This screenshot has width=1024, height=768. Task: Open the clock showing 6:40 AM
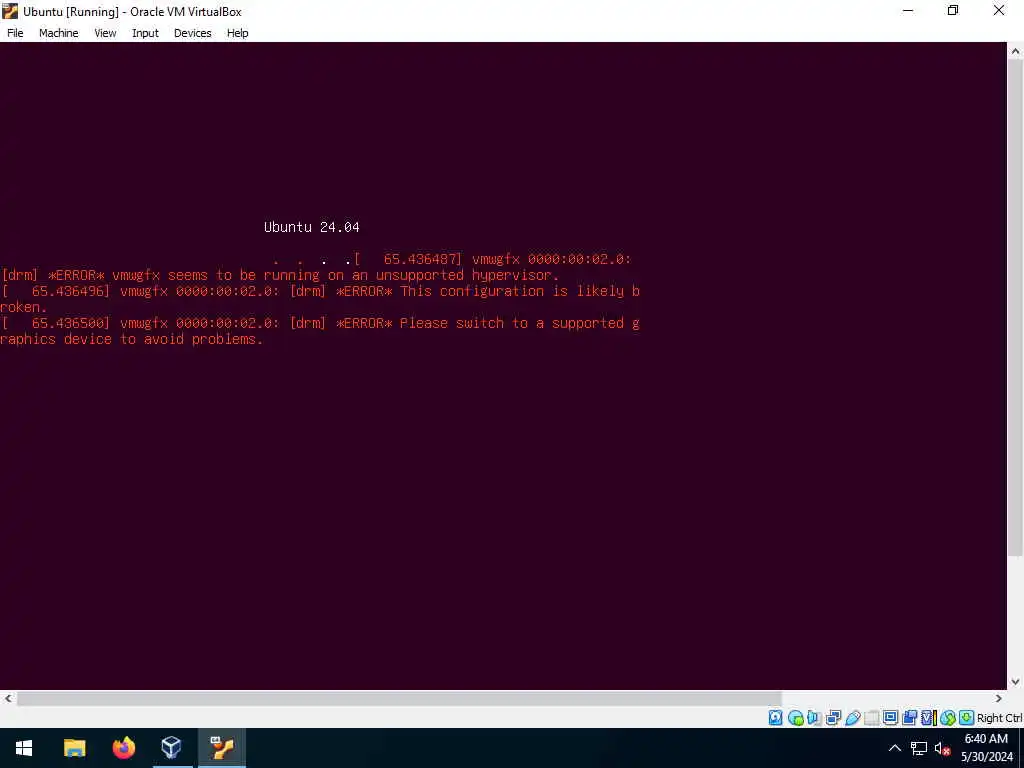987,748
